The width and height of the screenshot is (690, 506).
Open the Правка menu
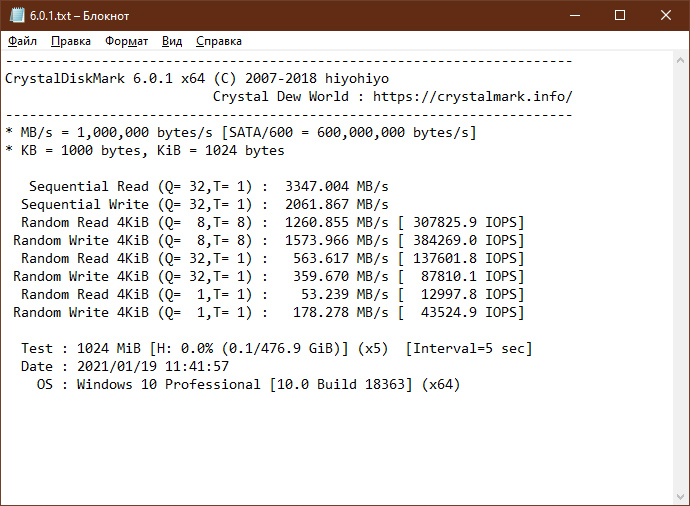pos(71,41)
